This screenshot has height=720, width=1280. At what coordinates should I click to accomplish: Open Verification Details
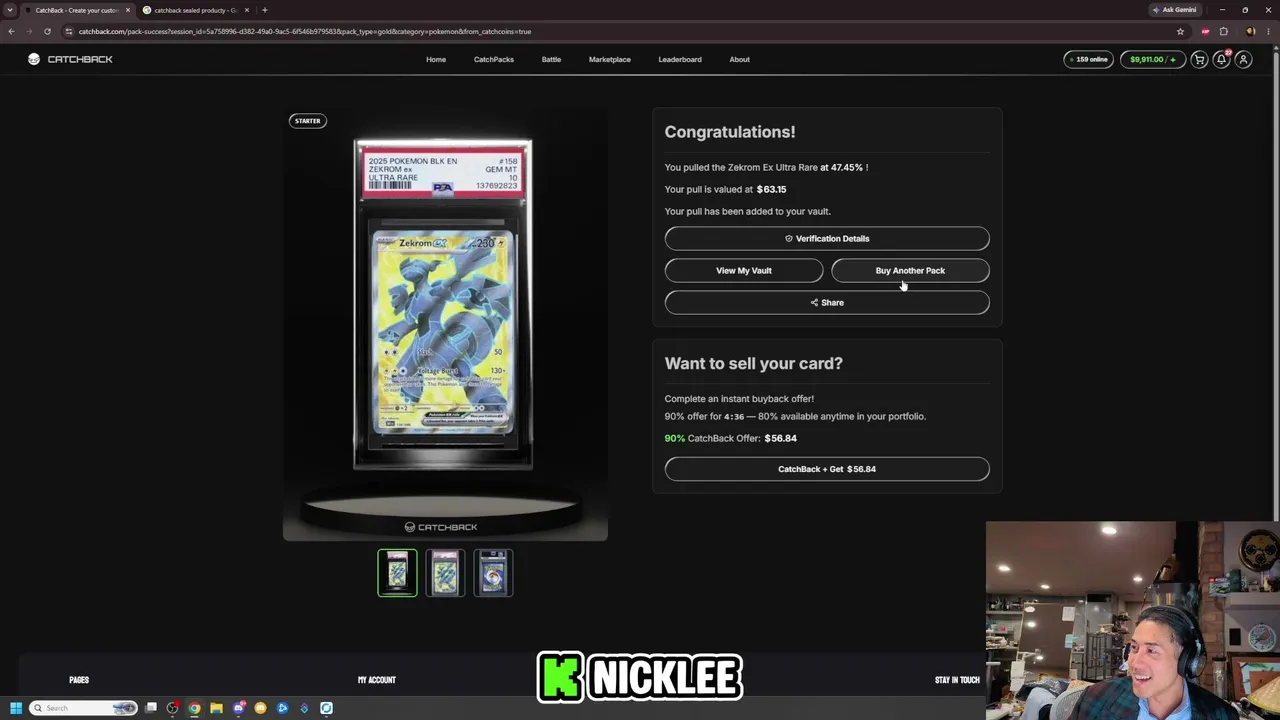tap(827, 238)
